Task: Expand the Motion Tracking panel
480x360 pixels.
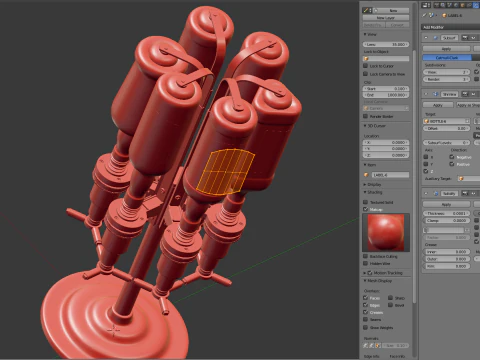Action: (x=365, y=273)
